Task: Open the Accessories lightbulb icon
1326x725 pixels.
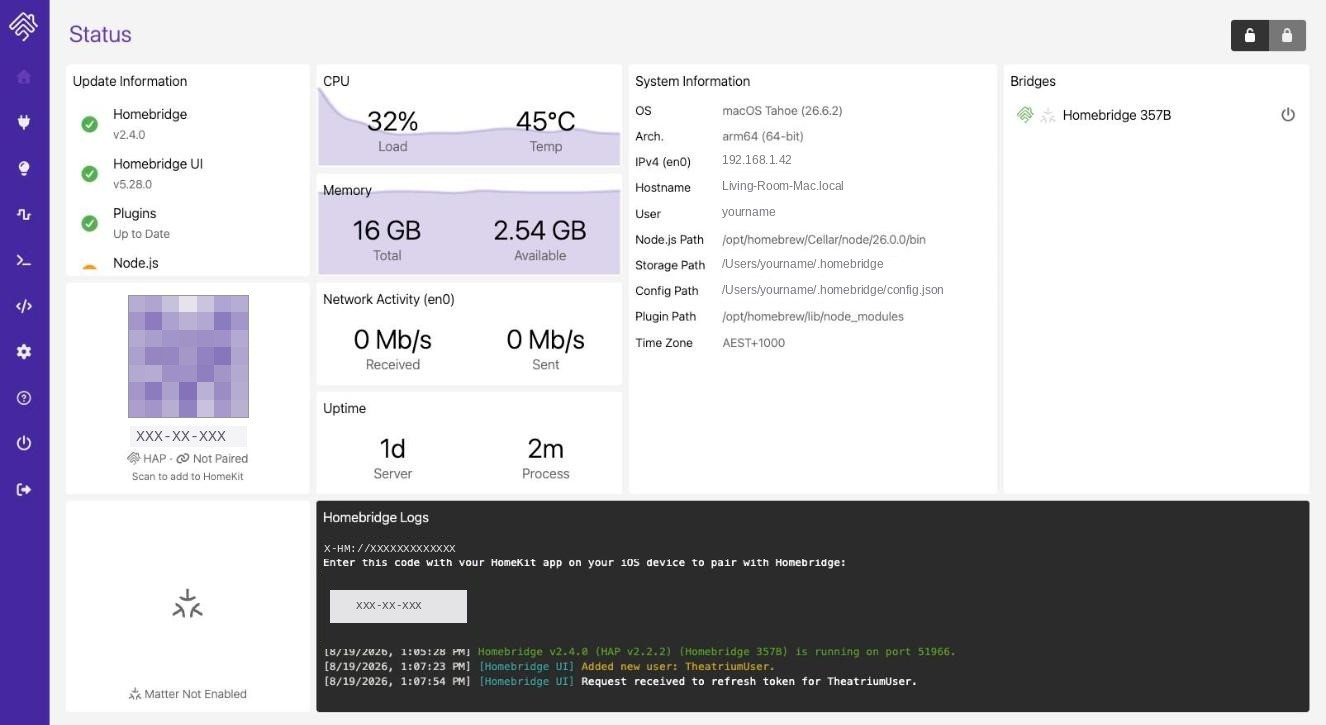Action: coord(24,168)
